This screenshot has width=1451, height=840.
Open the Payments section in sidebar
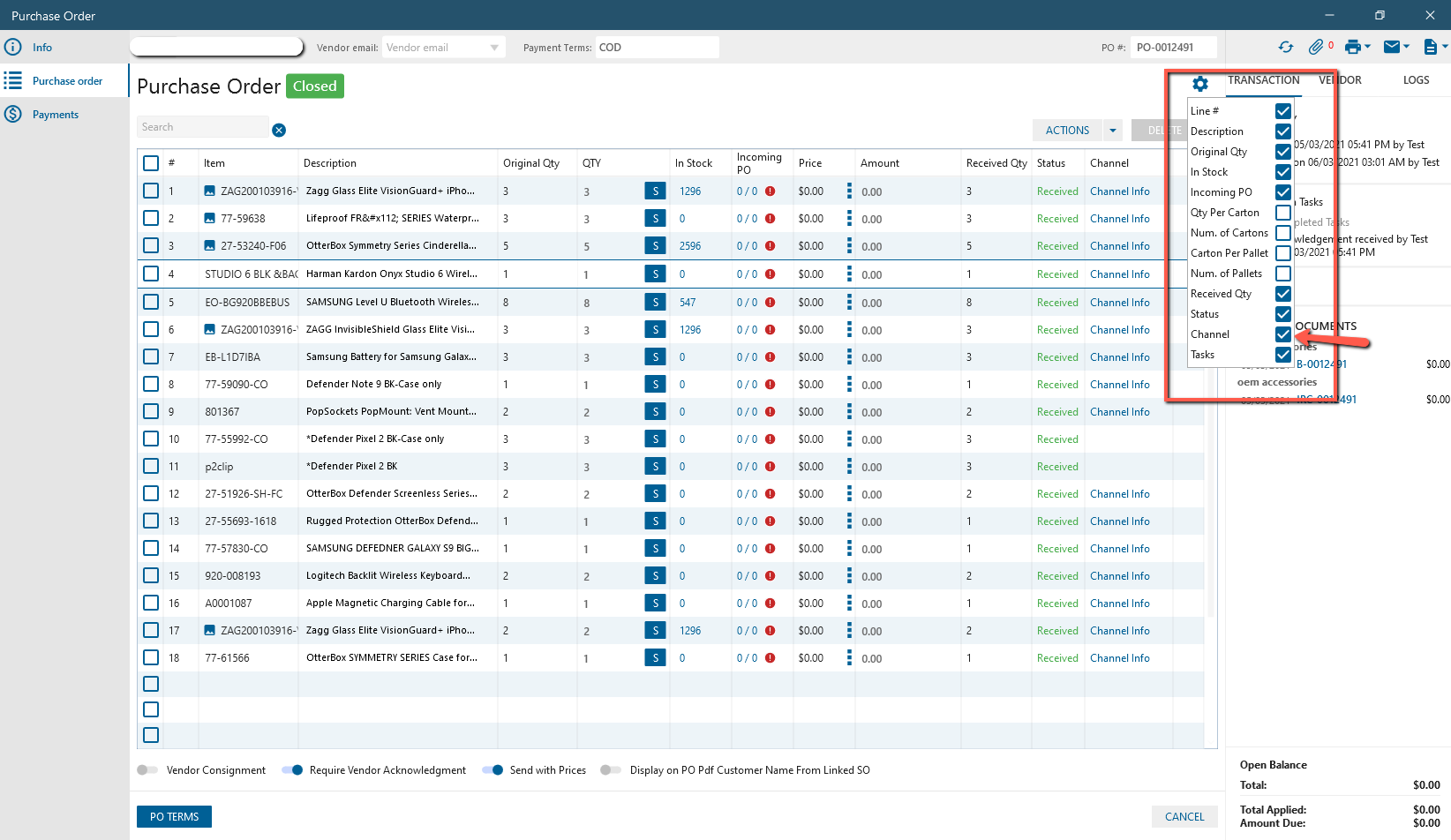pyautogui.click(x=55, y=115)
